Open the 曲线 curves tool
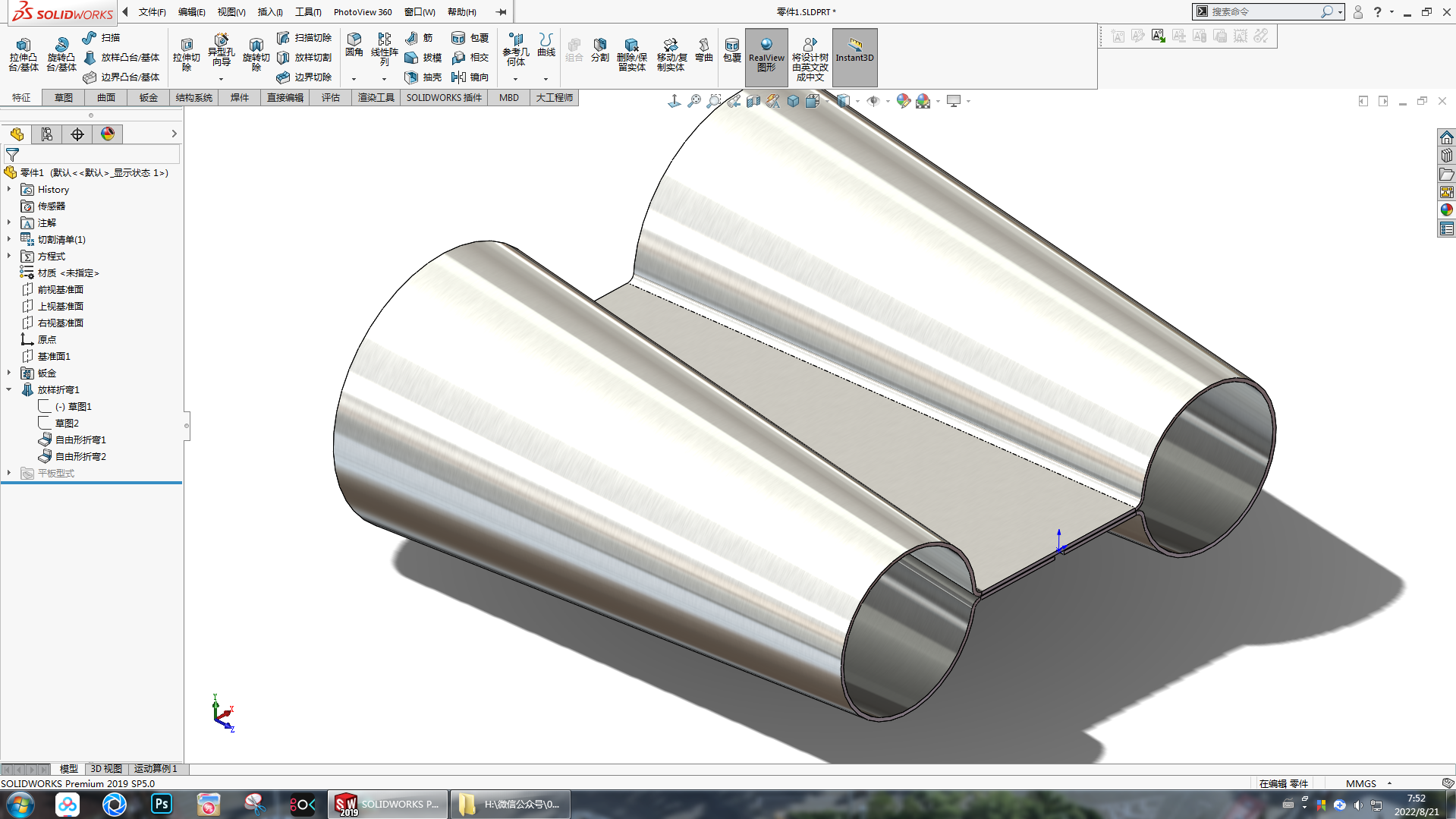Image resolution: width=1456 pixels, height=819 pixels. (546, 45)
